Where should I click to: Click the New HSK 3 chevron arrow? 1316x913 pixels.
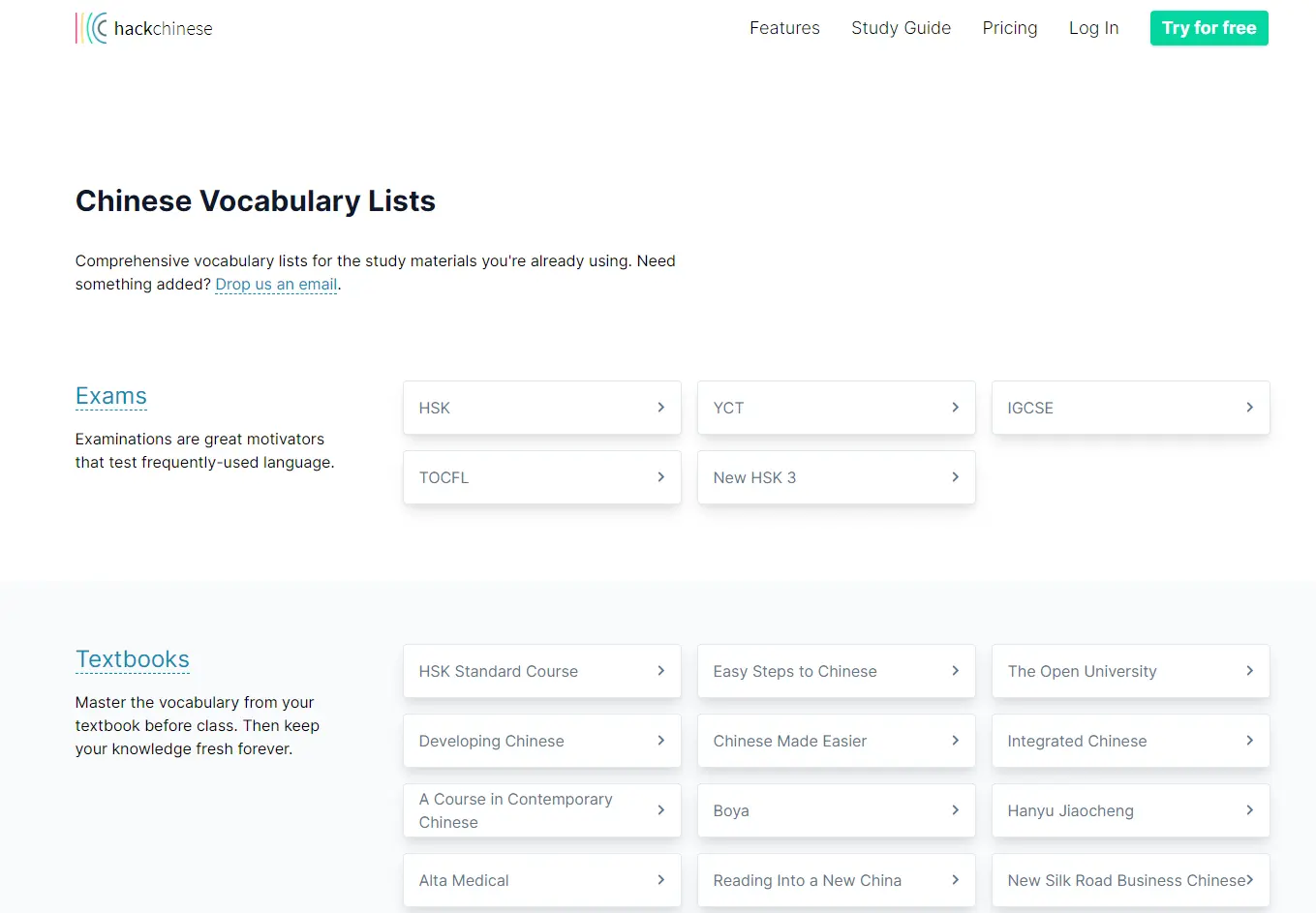pyautogui.click(x=956, y=477)
